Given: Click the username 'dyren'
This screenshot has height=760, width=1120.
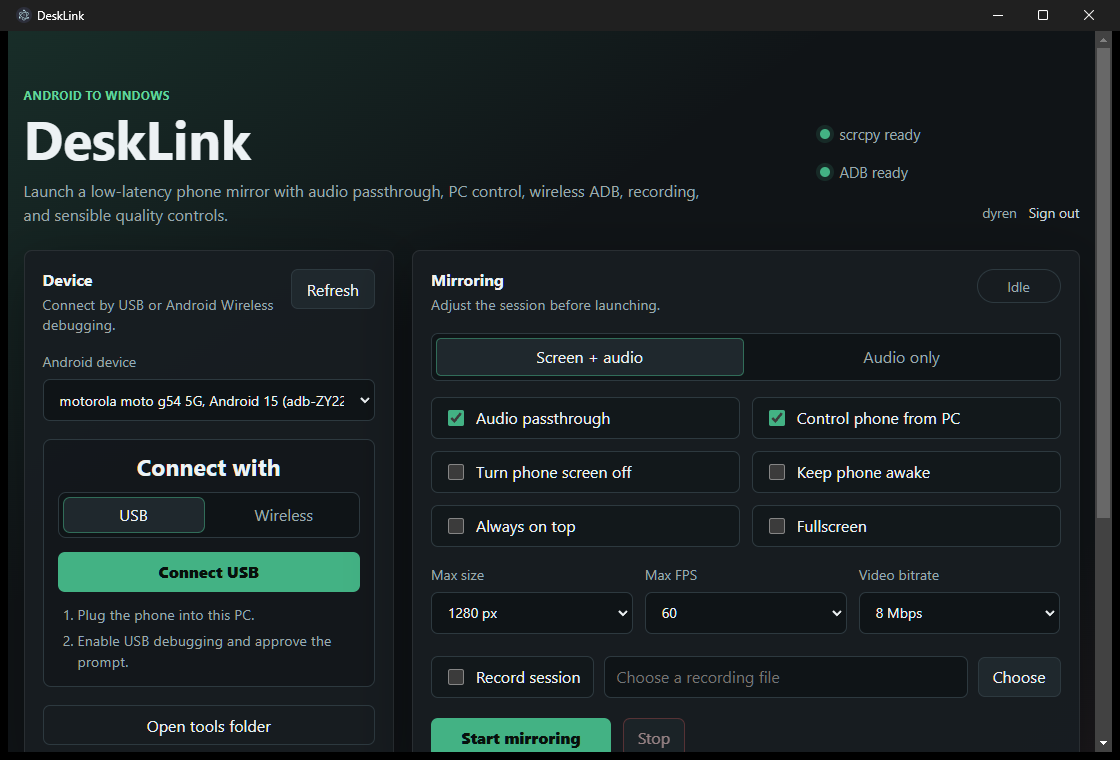Looking at the screenshot, I should tap(999, 213).
